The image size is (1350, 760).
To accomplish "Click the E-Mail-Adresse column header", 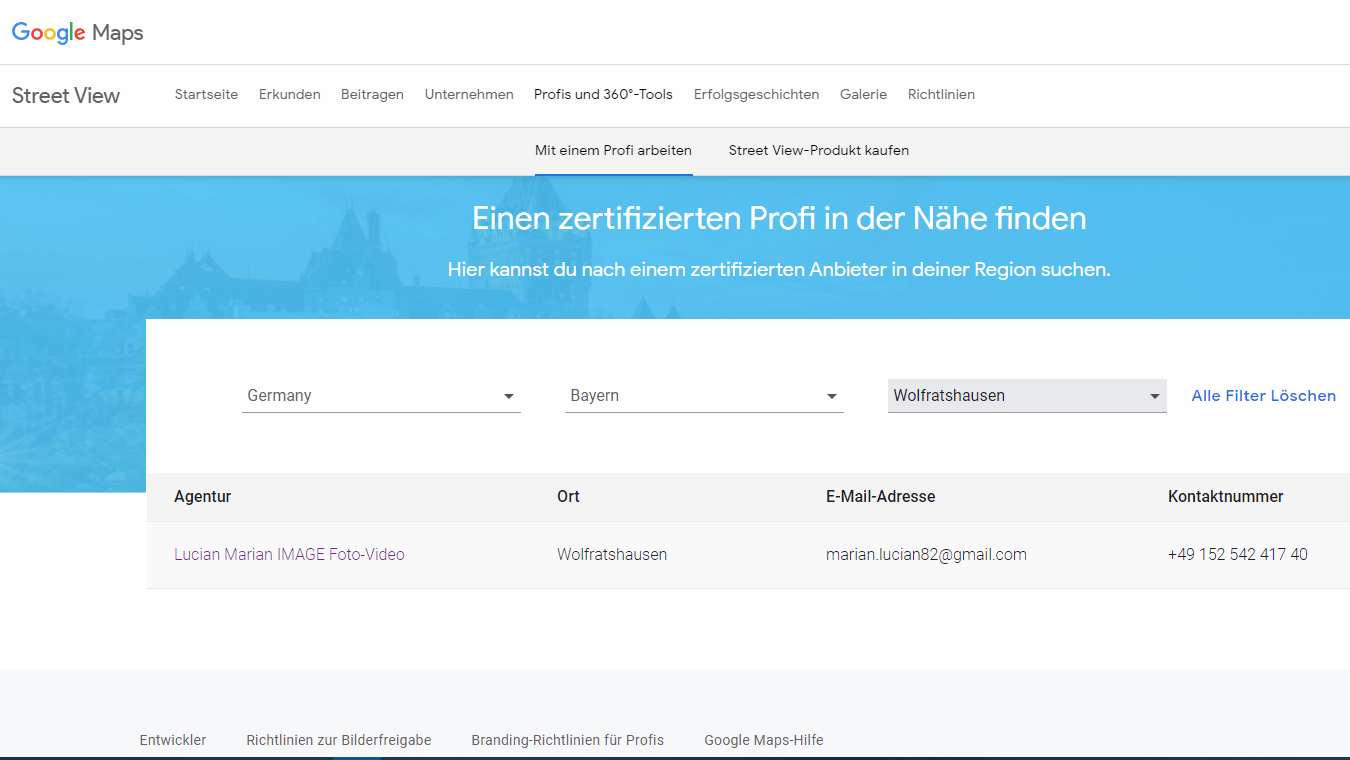I will tap(880, 497).
